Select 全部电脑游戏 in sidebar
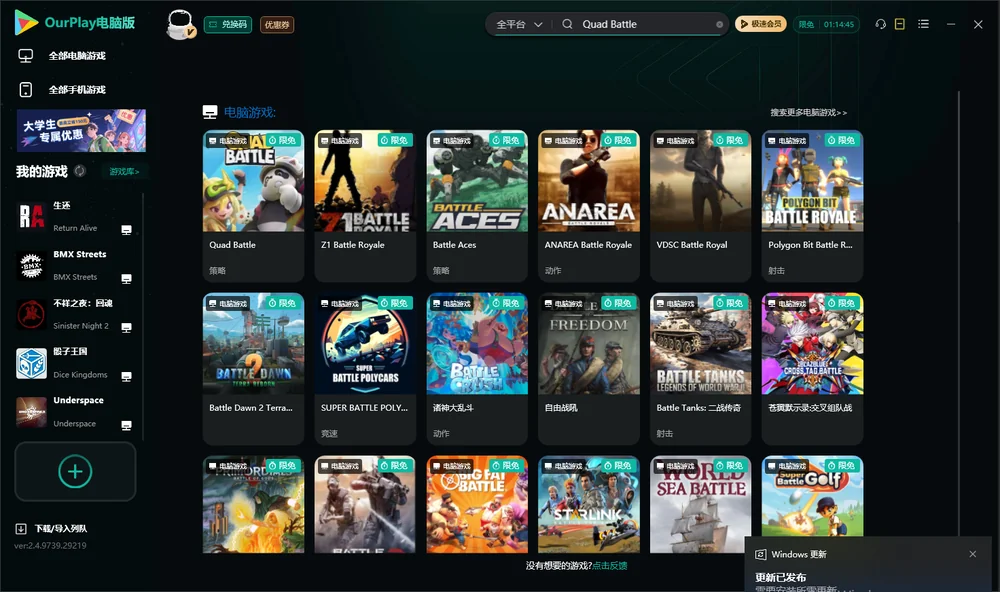1000x592 pixels. click(x=77, y=56)
